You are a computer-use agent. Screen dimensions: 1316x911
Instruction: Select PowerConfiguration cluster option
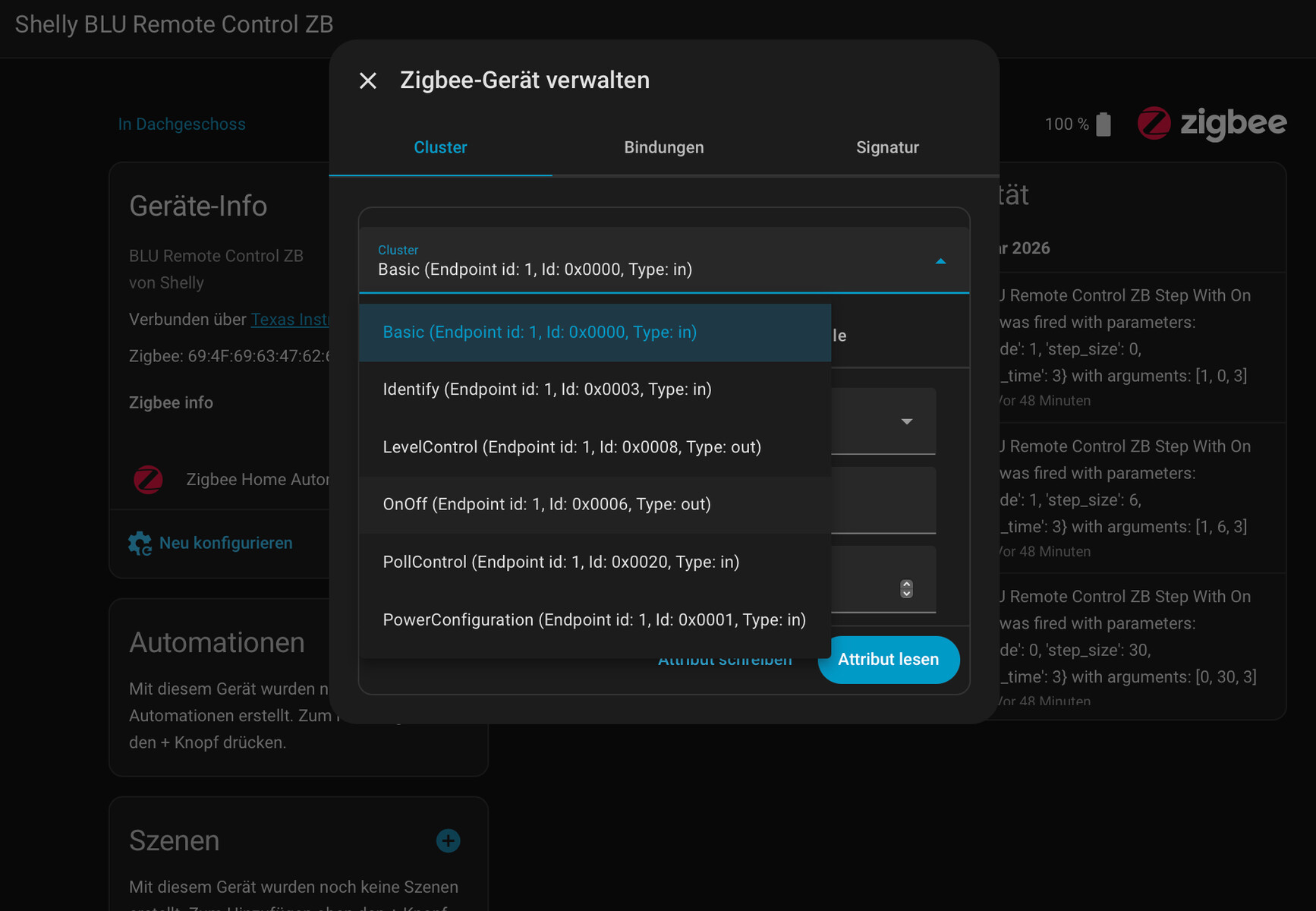[x=593, y=619]
